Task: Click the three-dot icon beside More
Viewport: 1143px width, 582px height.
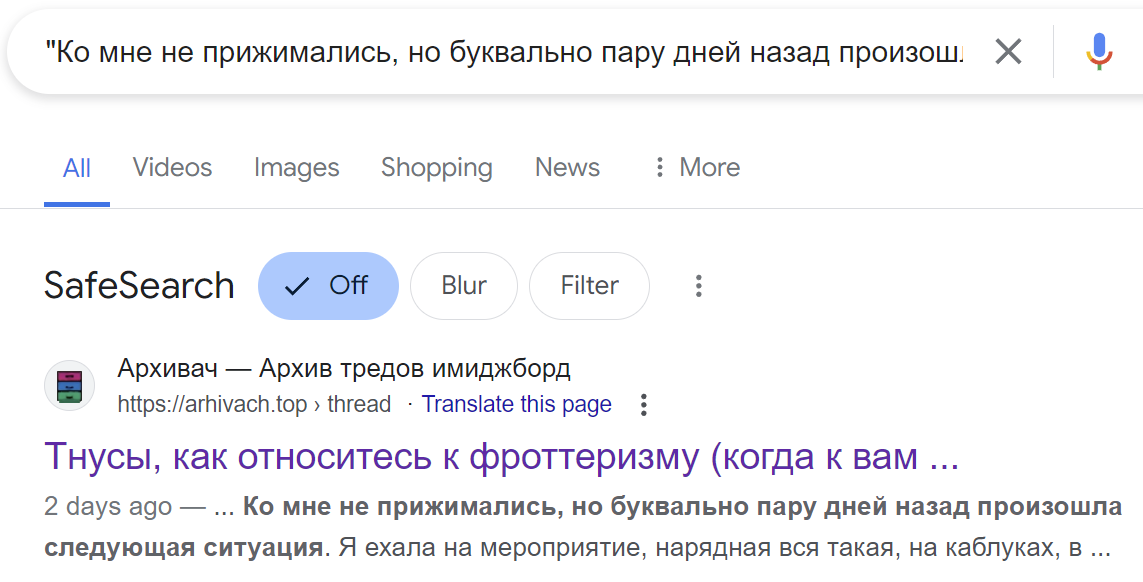Action: point(659,167)
